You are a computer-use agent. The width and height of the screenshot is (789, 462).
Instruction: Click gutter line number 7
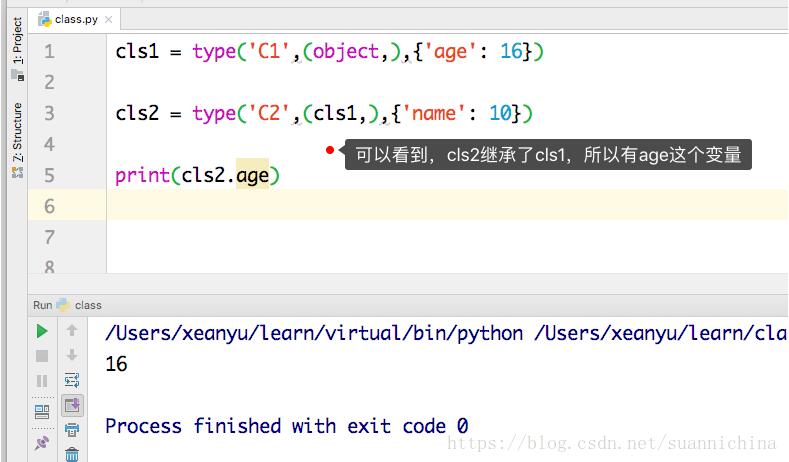(49, 237)
